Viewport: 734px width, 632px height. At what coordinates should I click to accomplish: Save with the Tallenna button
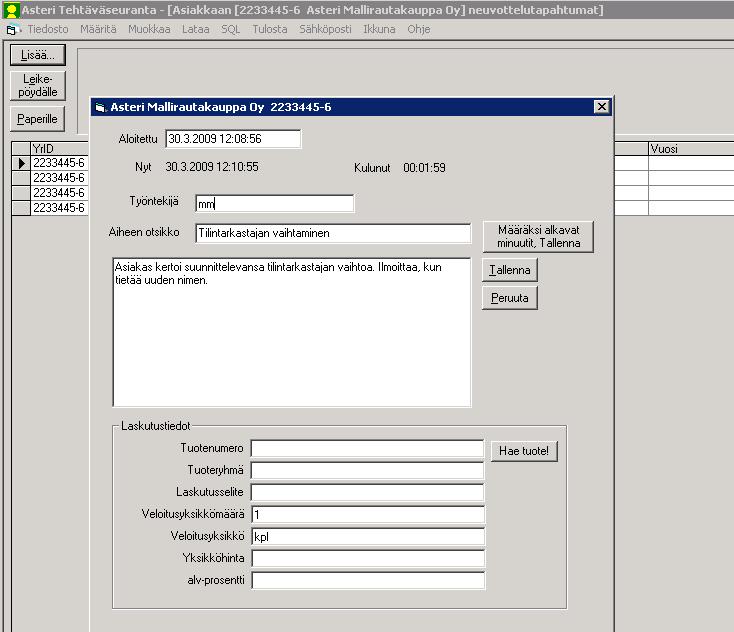tap(510, 270)
